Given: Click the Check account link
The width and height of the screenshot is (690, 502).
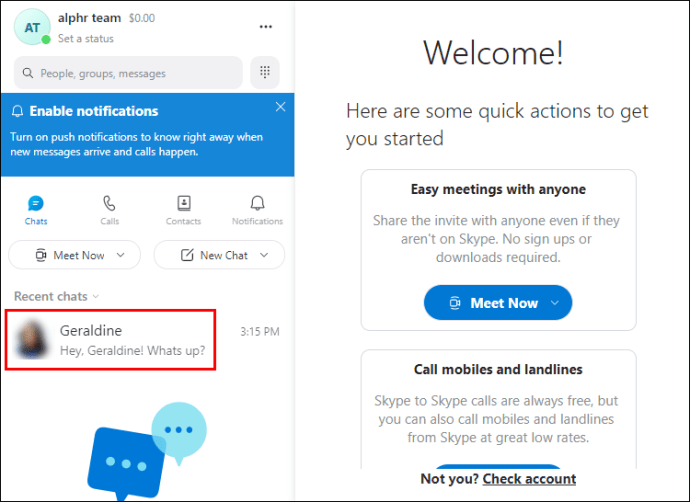Looking at the screenshot, I should (x=529, y=479).
